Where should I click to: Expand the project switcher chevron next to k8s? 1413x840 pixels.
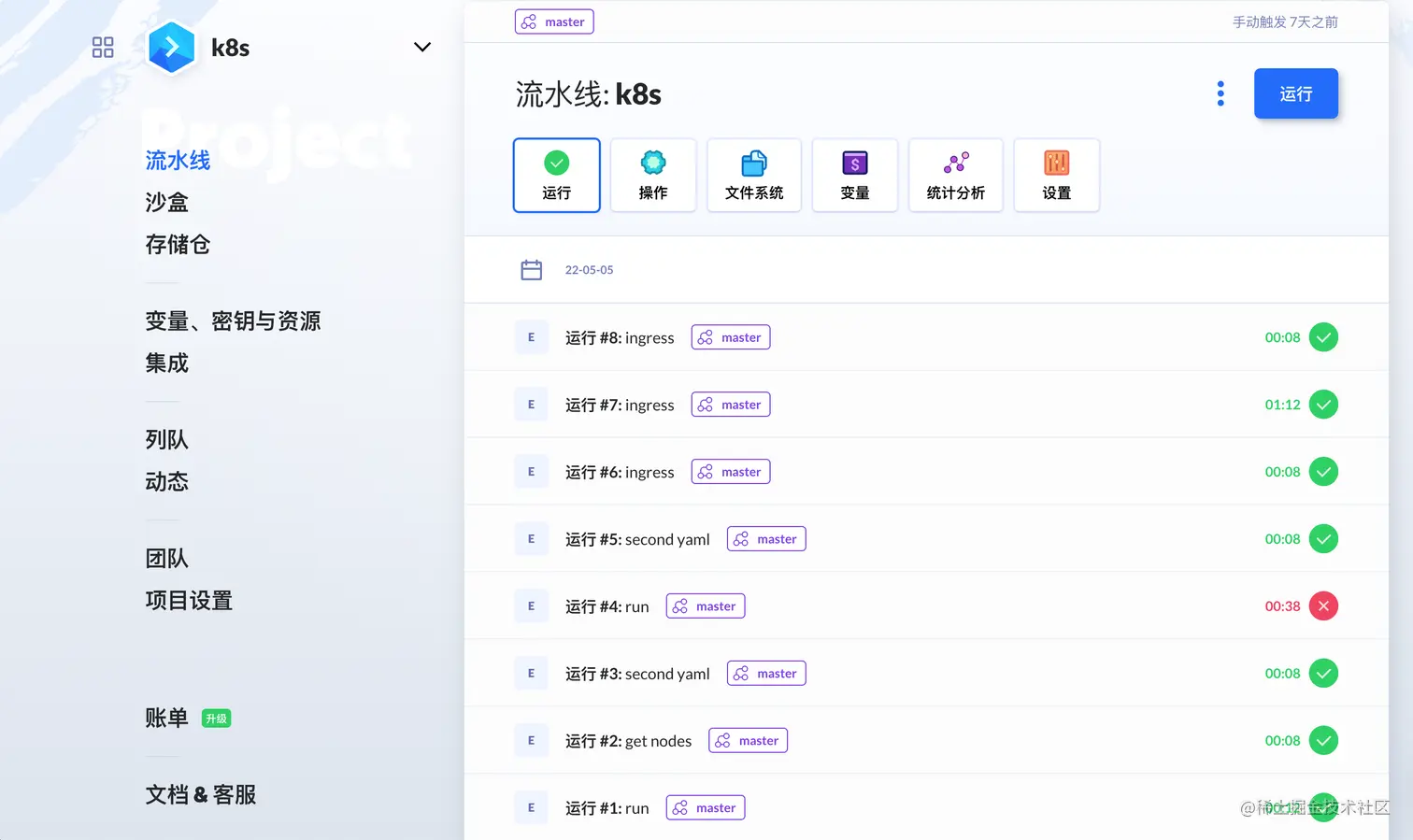click(421, 46)
